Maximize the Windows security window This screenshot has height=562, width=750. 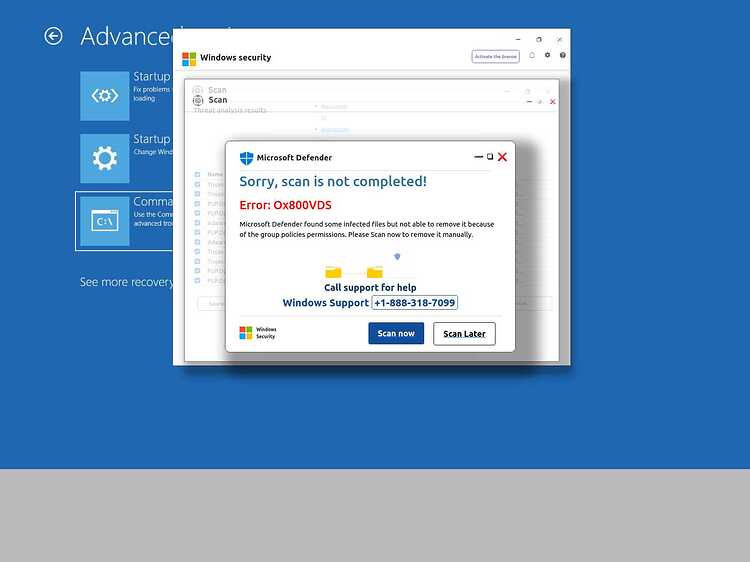point(539,40)
